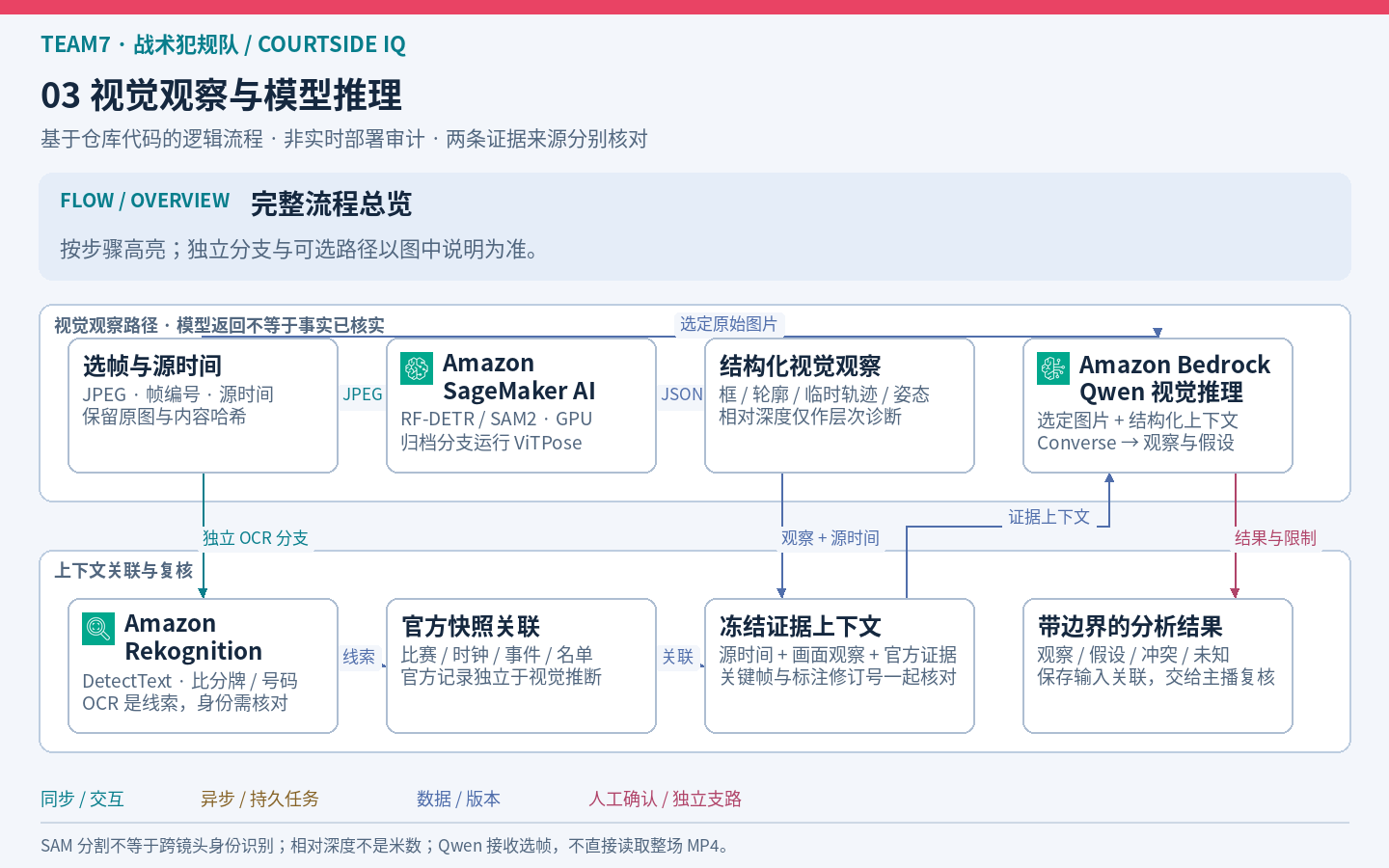Click the 独立 OCR 分支 label
Screen dimensions: 1389x868
[256, 538]
